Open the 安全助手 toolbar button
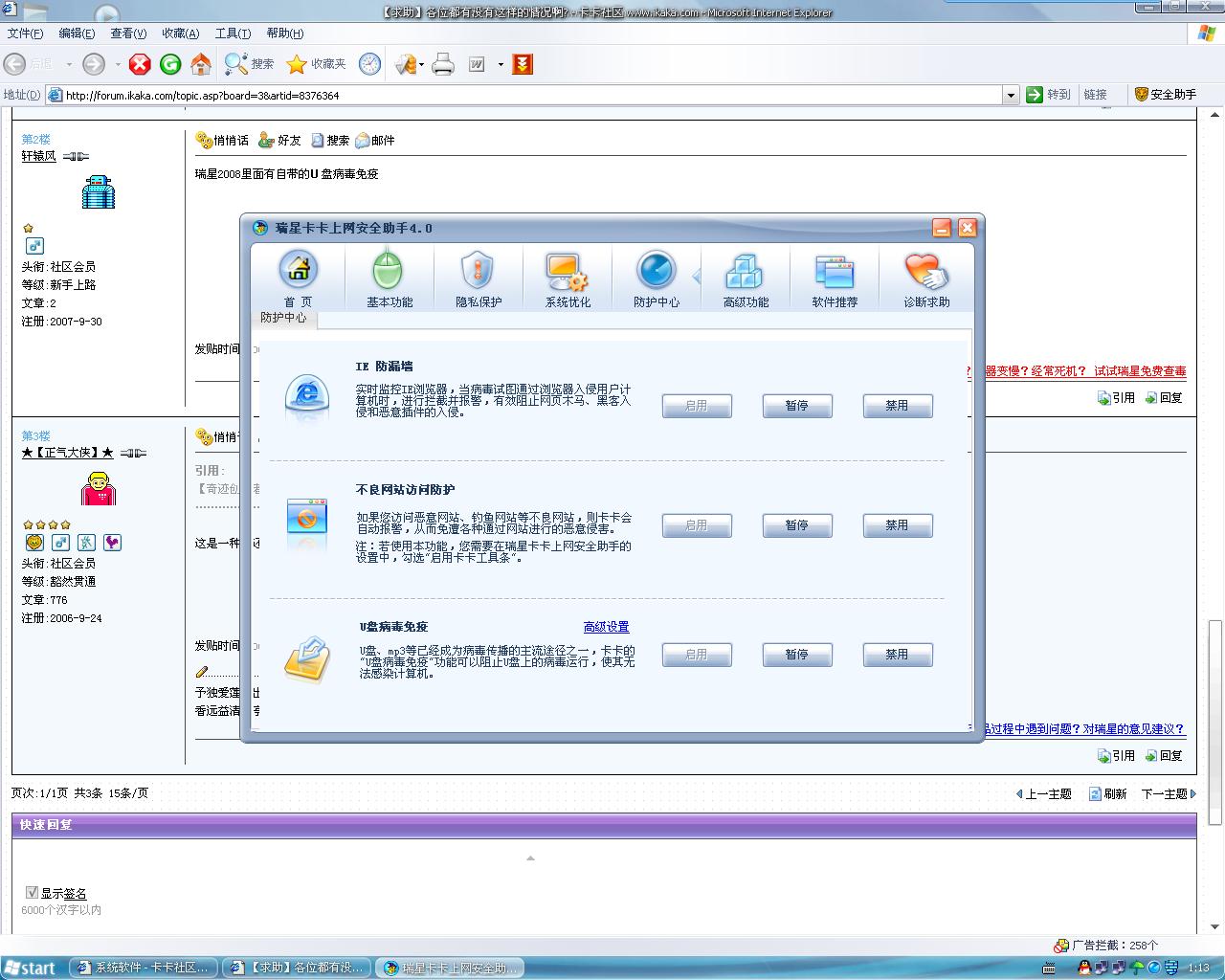The image size is (1225, 980). click(x=1165, y=95)
